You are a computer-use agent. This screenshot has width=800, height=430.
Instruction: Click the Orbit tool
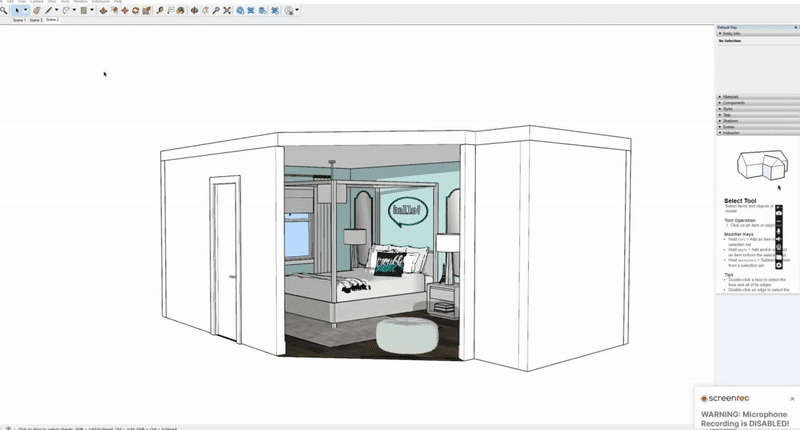[x=196, y=10]
